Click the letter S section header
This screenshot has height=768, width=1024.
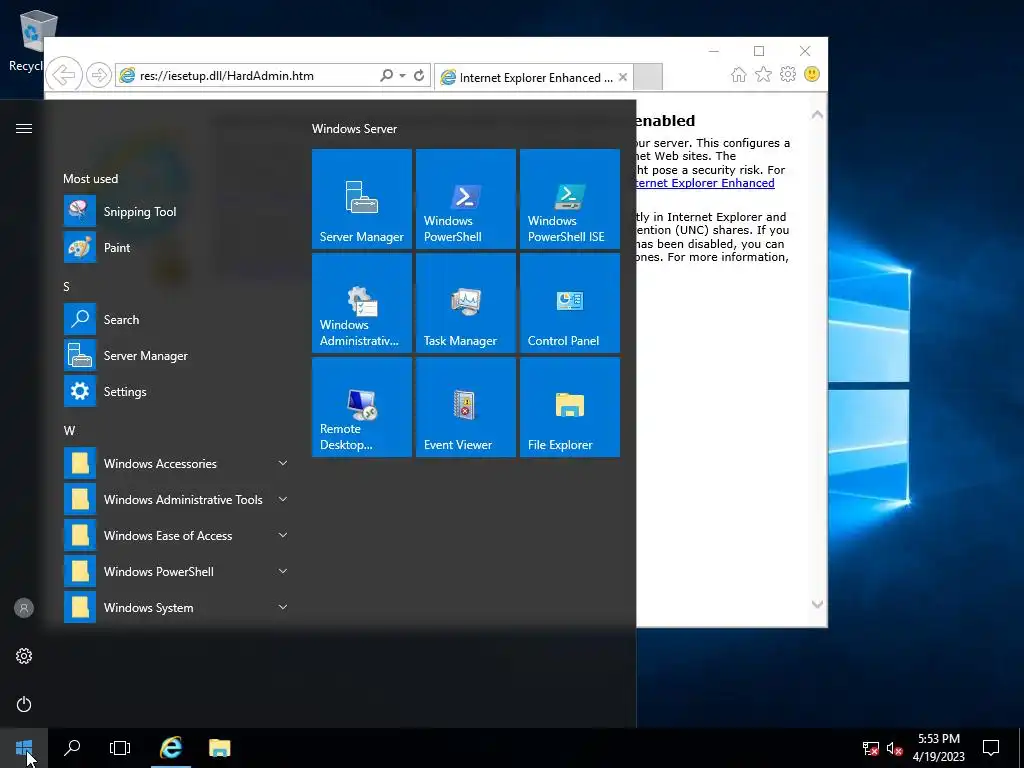click(x=66, y=287)
